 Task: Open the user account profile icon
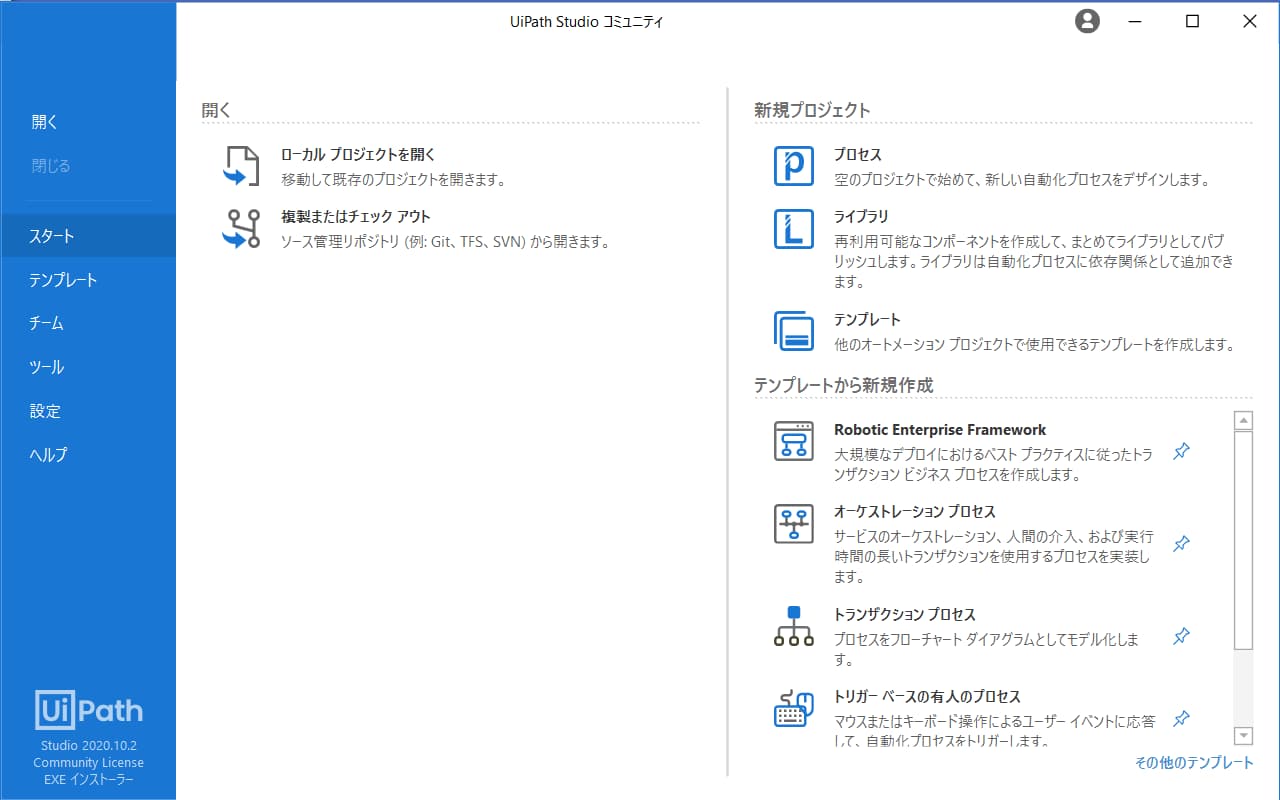1087,21
